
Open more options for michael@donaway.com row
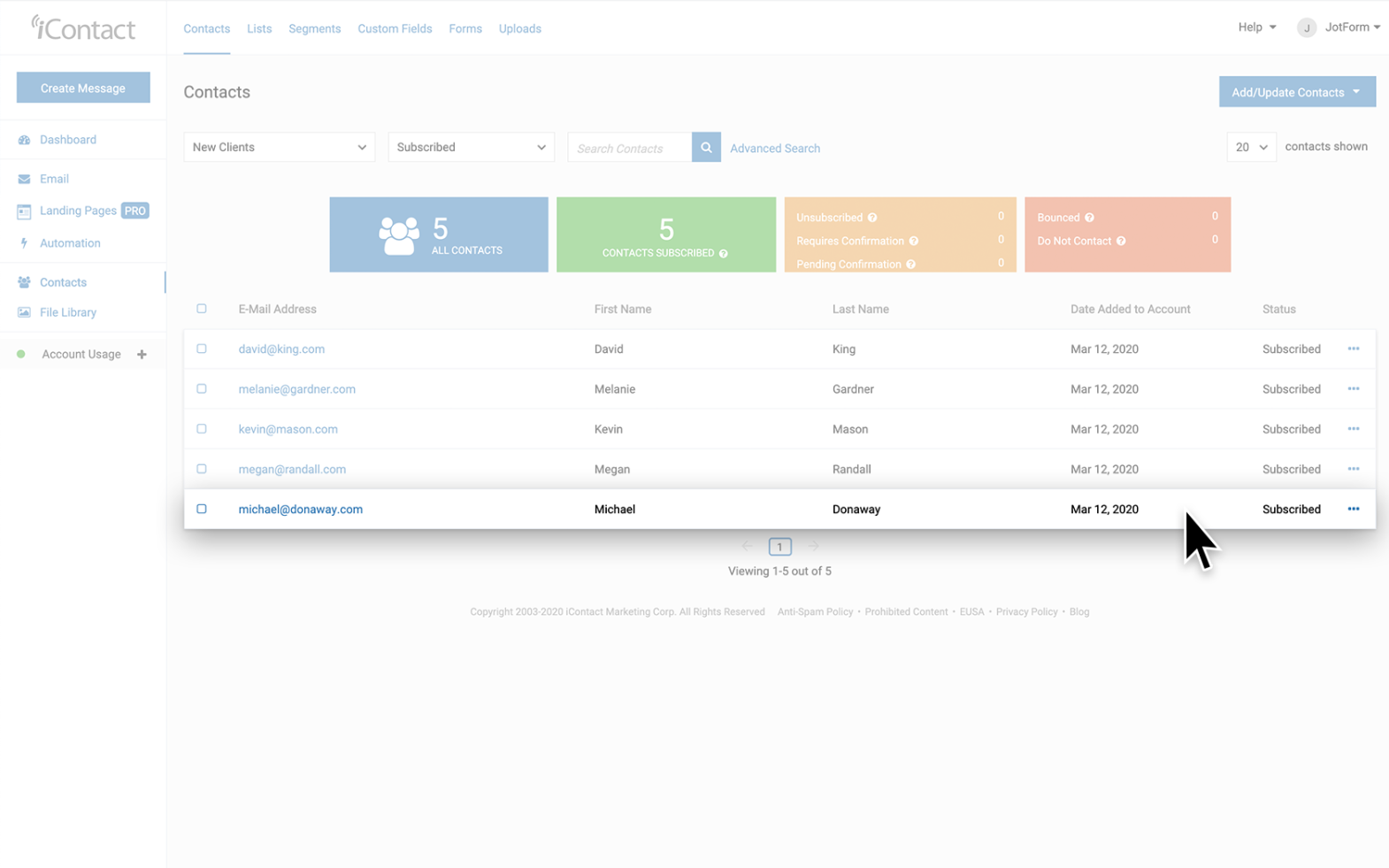(x=1353, y=509)
